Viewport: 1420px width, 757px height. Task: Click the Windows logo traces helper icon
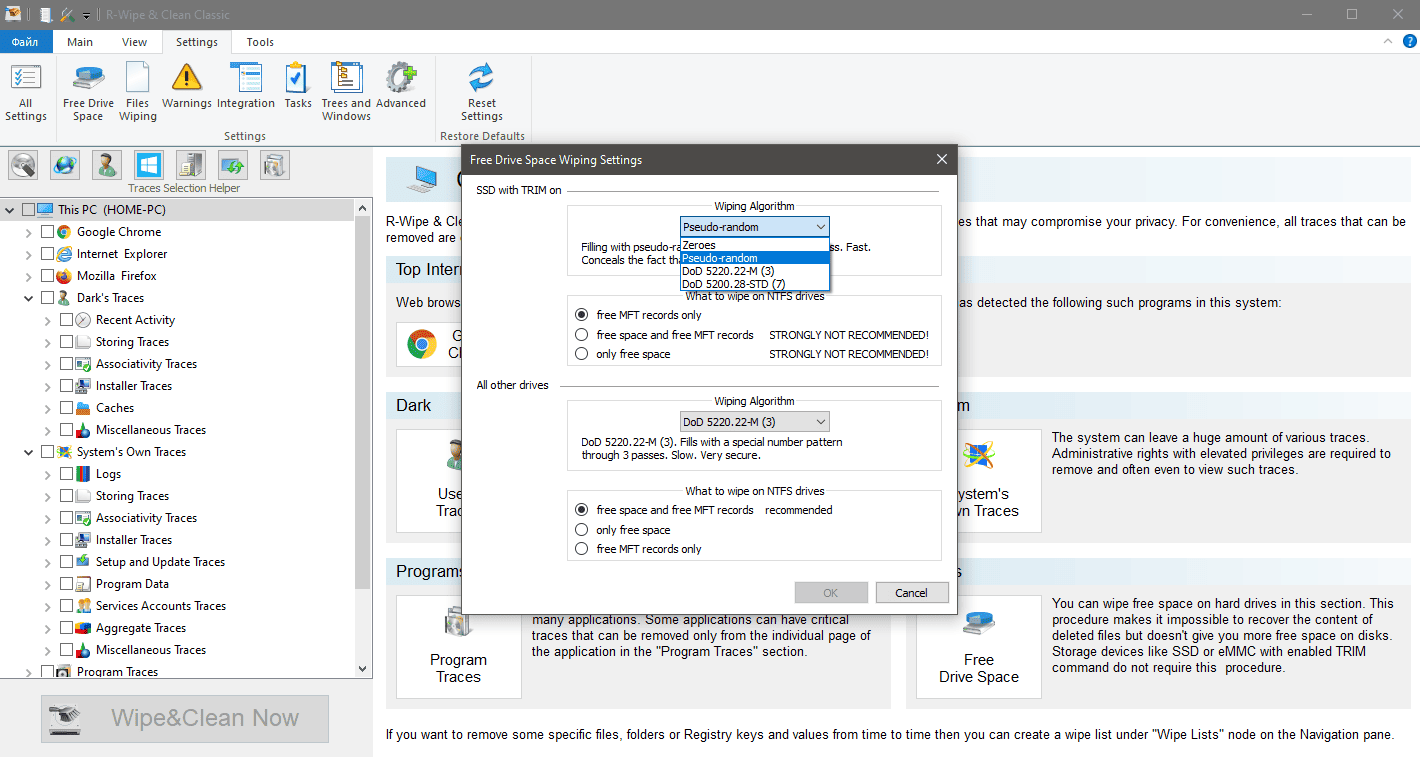149,165
